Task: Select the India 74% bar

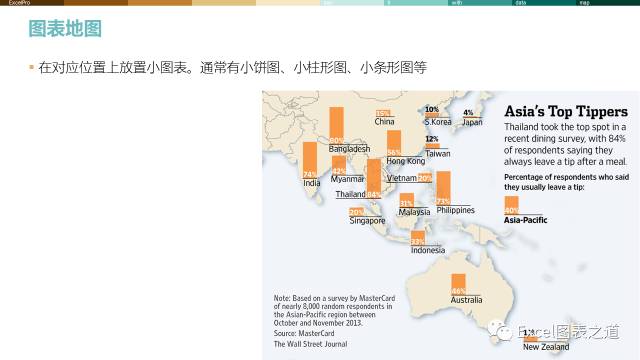Action: pos(310,160)
